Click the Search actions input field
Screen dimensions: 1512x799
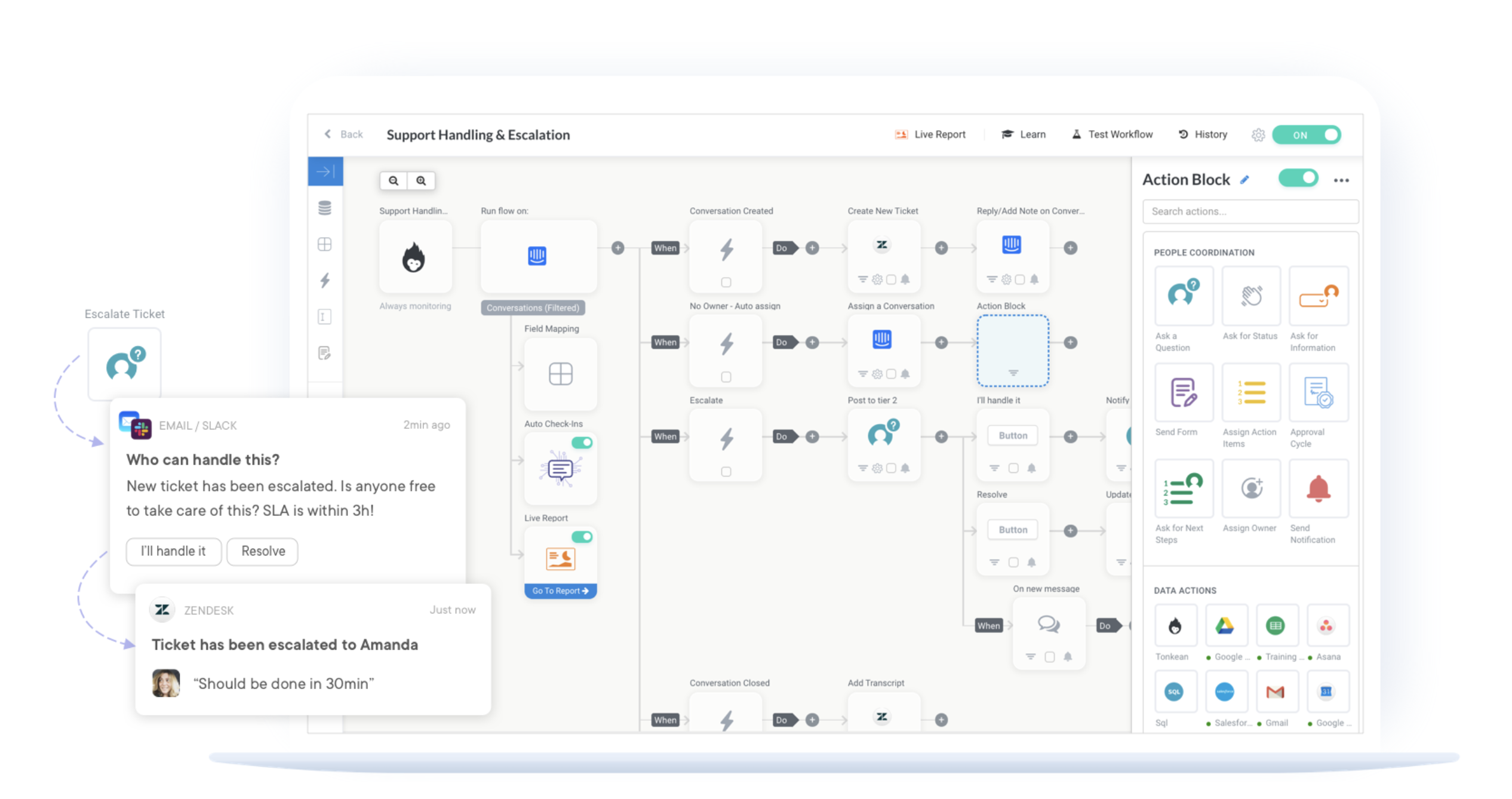pos(1250,211)
